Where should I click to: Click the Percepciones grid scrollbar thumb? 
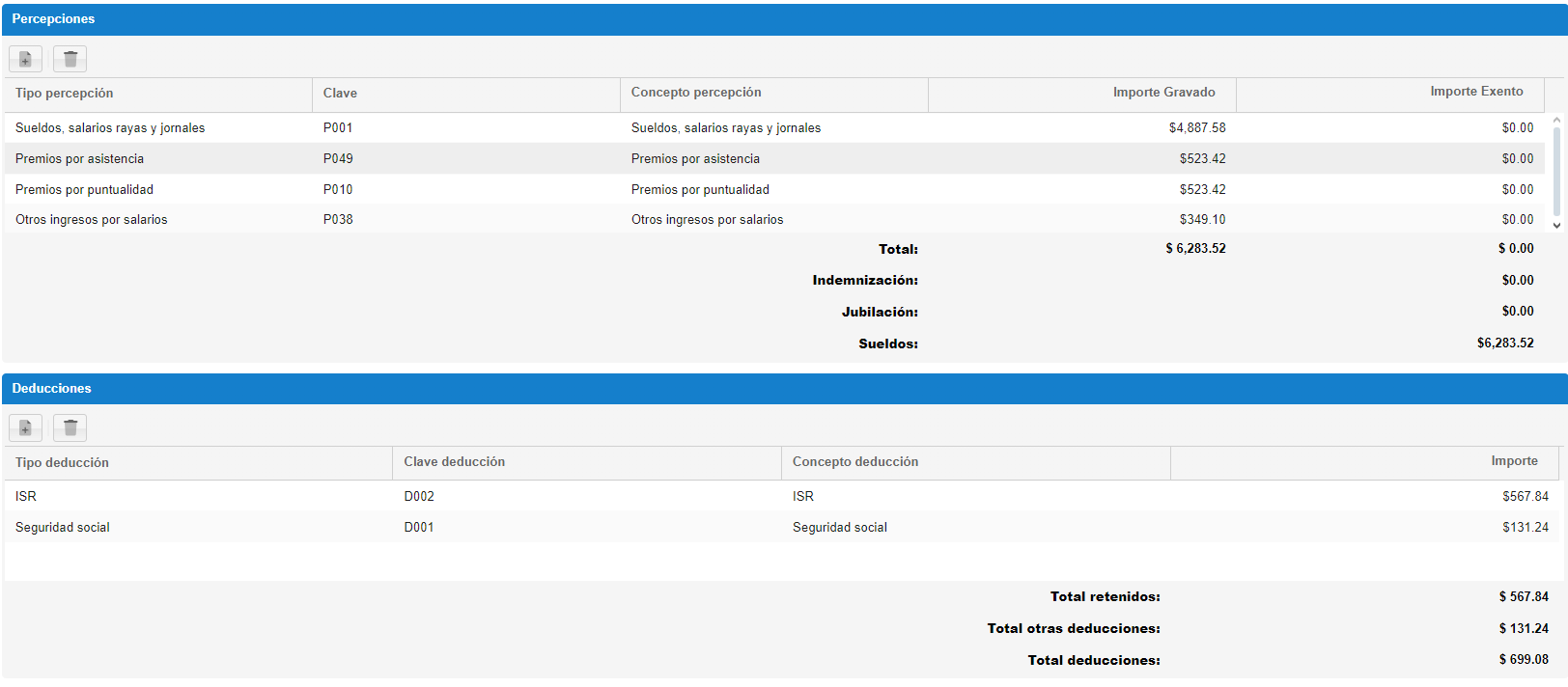[1555, 169]
